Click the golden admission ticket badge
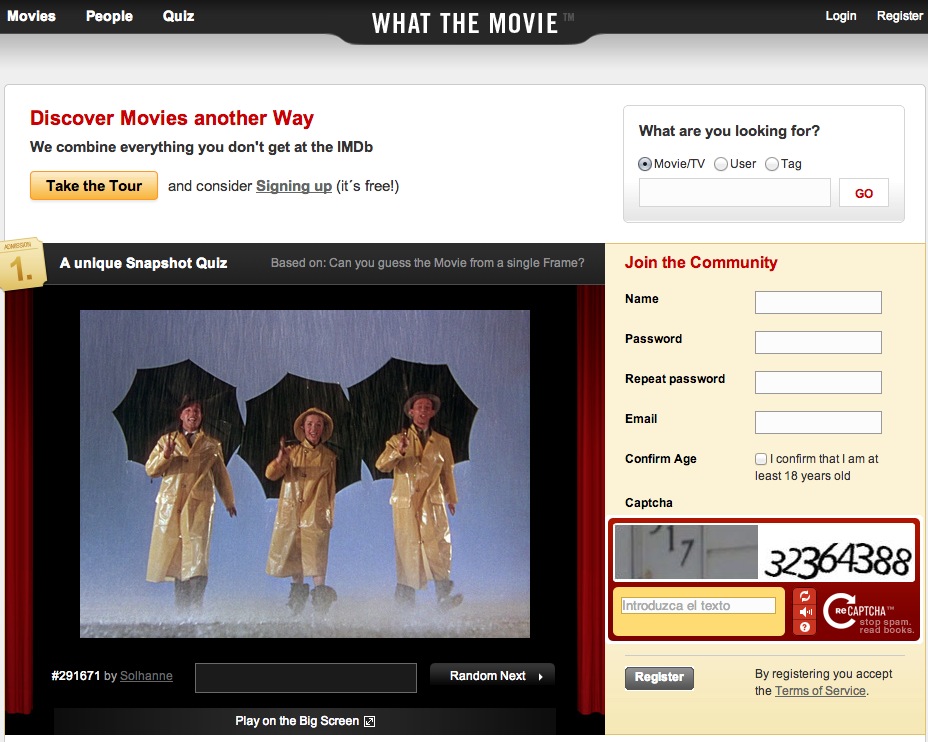The width and height of the screenshot is (928, 742). pyautogui.click(x=23, y=264)
